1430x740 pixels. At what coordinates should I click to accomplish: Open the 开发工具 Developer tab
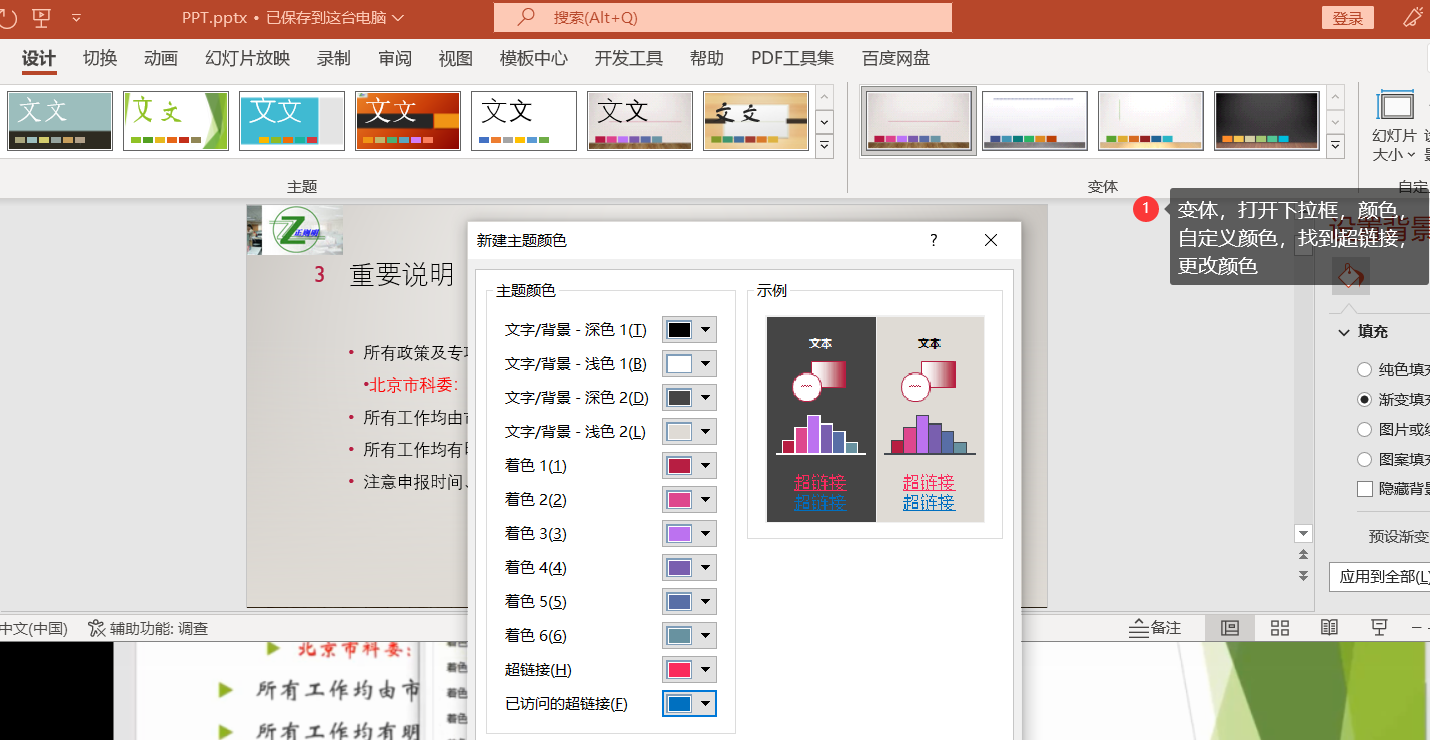pyautogui.click(x=629, y=58)
